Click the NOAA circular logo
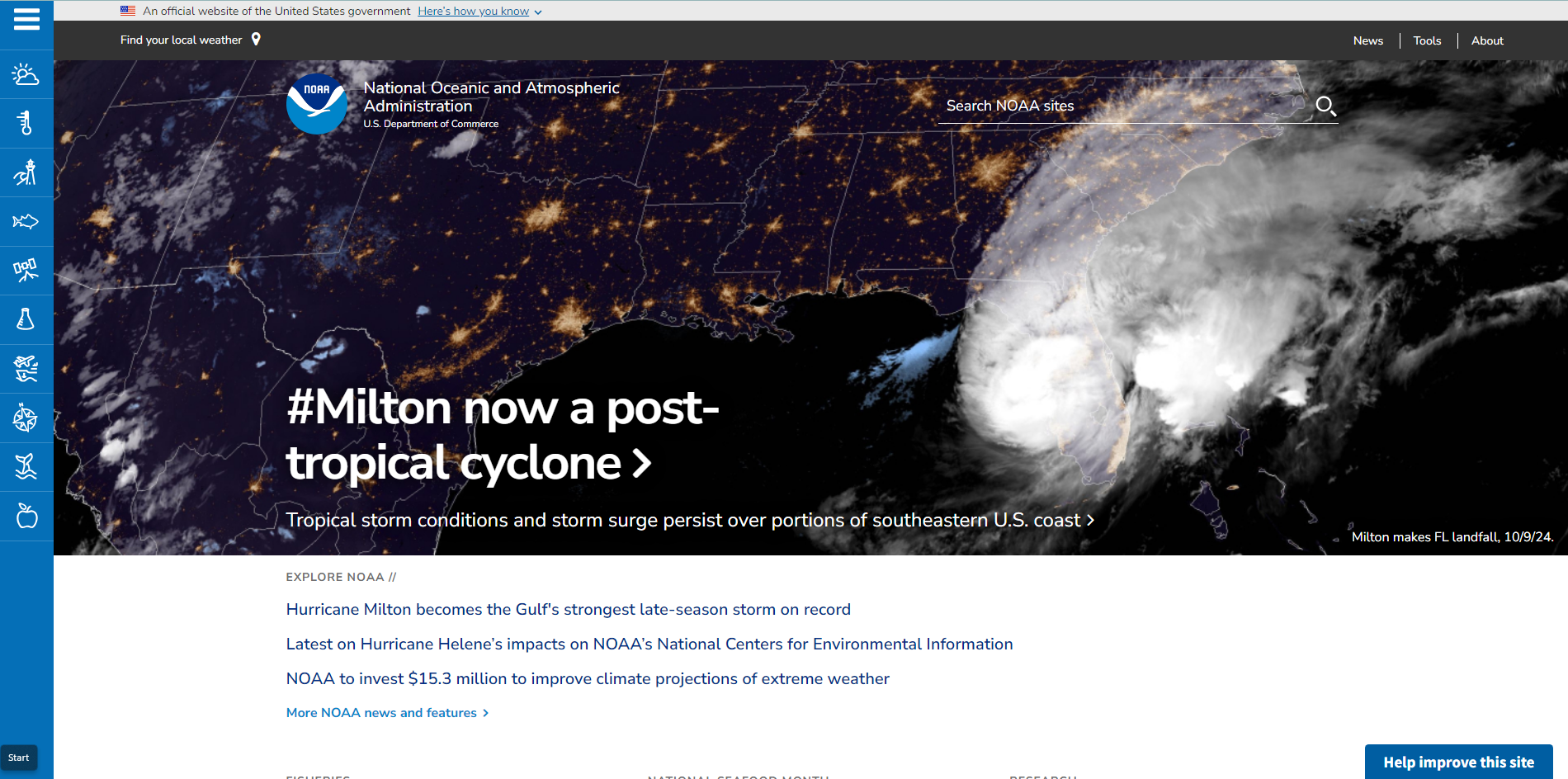1568x779 pixels. [x=317, y=104]
